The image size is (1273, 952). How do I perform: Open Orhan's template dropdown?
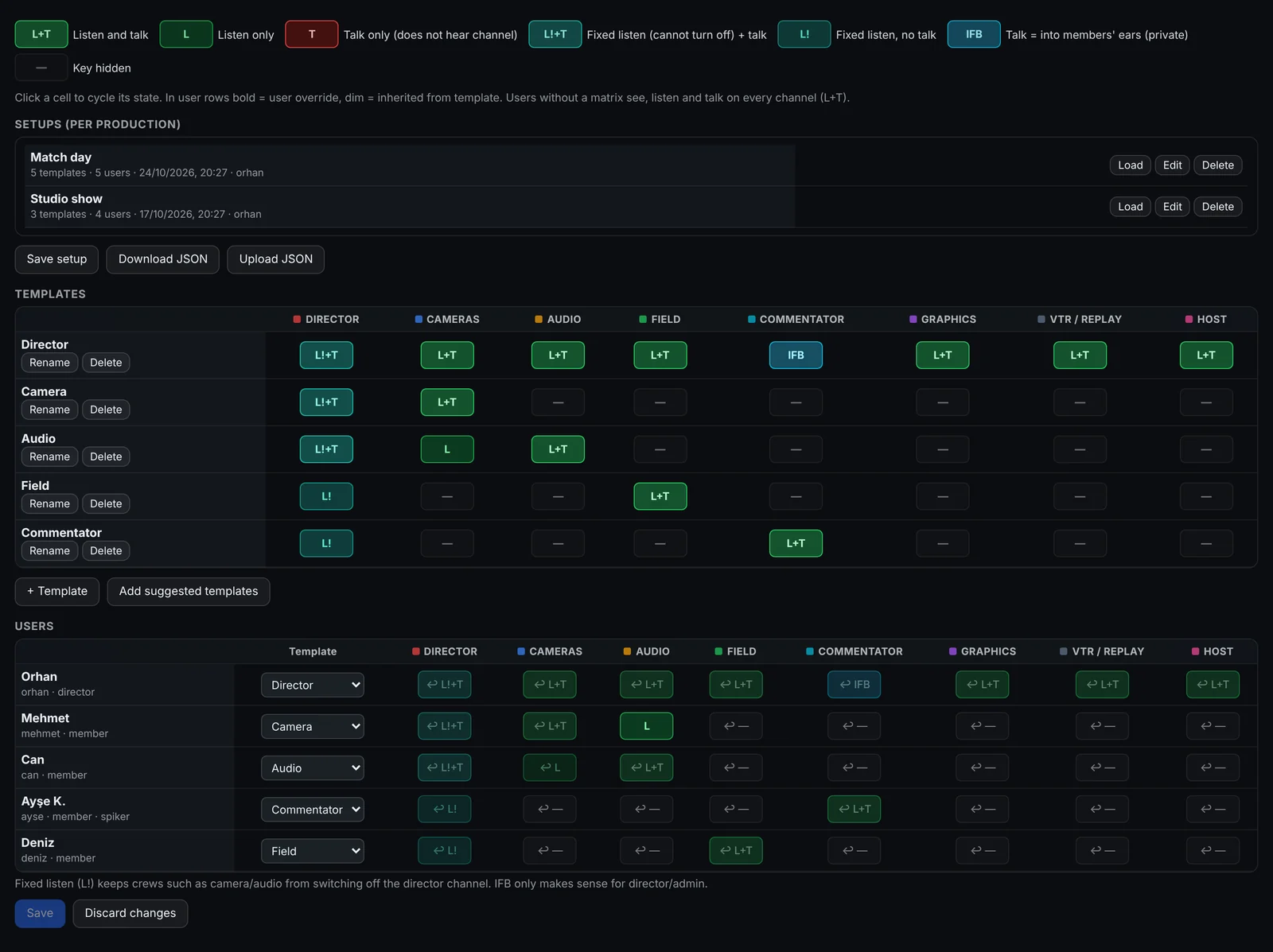tap(313, 685)
